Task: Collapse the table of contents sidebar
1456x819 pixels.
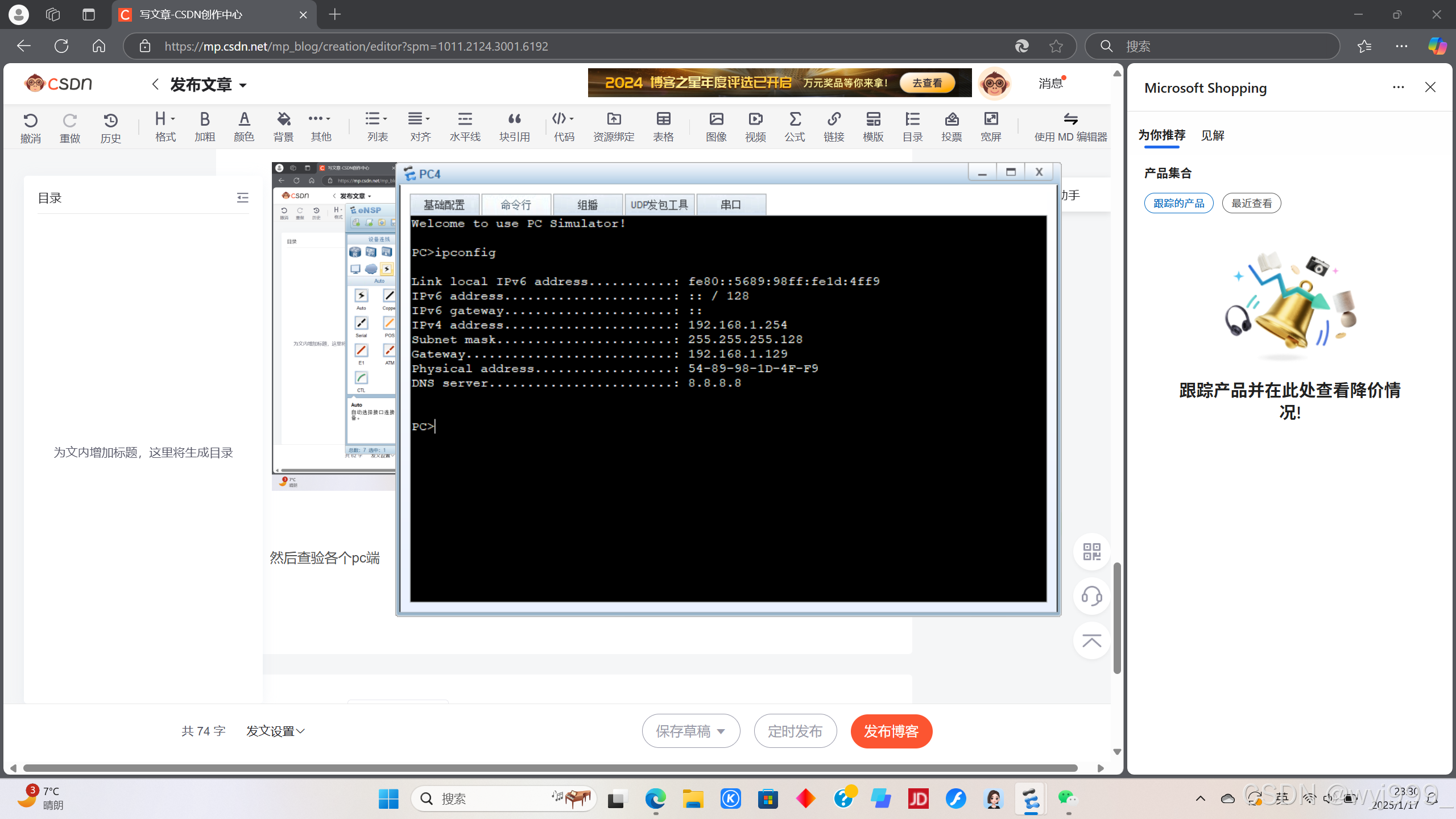Action: click(243, 197)
